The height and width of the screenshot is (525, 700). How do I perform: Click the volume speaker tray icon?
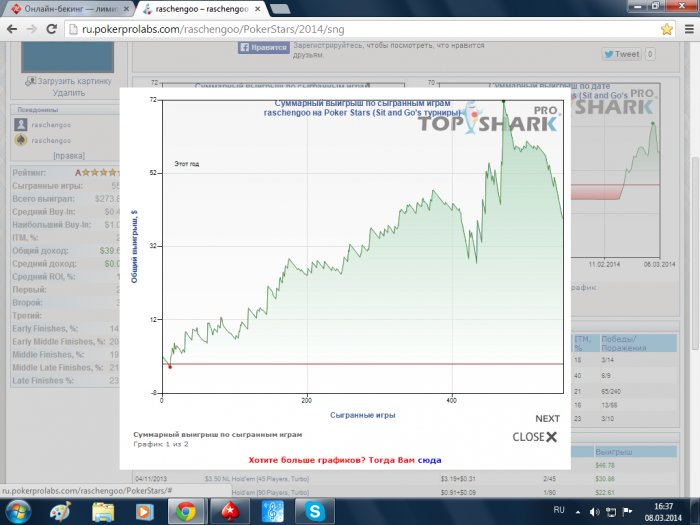click(x=594, y=512)
